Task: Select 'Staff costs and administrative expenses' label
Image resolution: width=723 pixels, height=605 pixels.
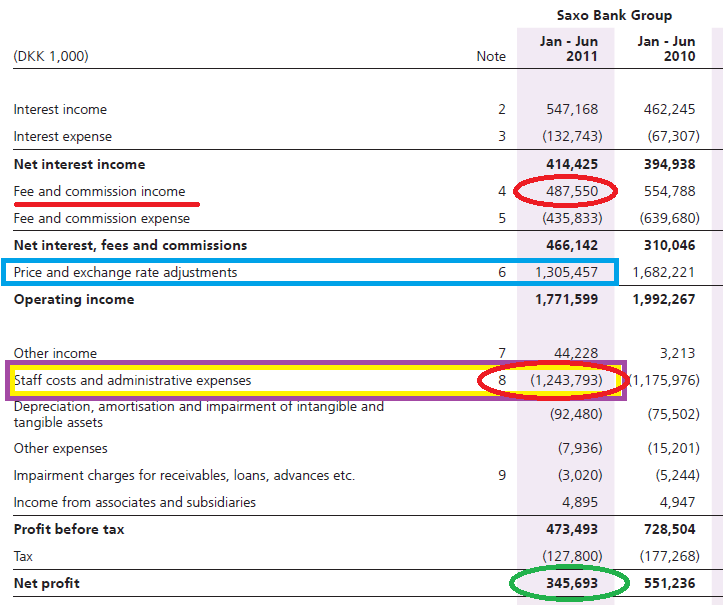Action: 133,380
